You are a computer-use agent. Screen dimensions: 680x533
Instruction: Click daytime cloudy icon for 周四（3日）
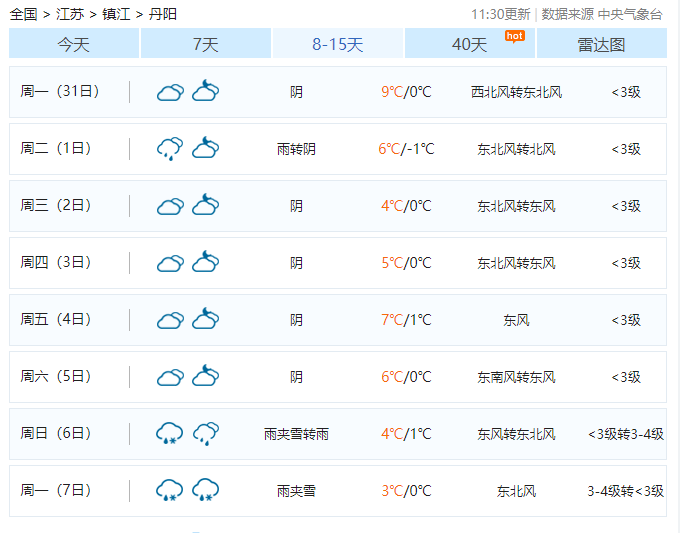tap(170, 263)
